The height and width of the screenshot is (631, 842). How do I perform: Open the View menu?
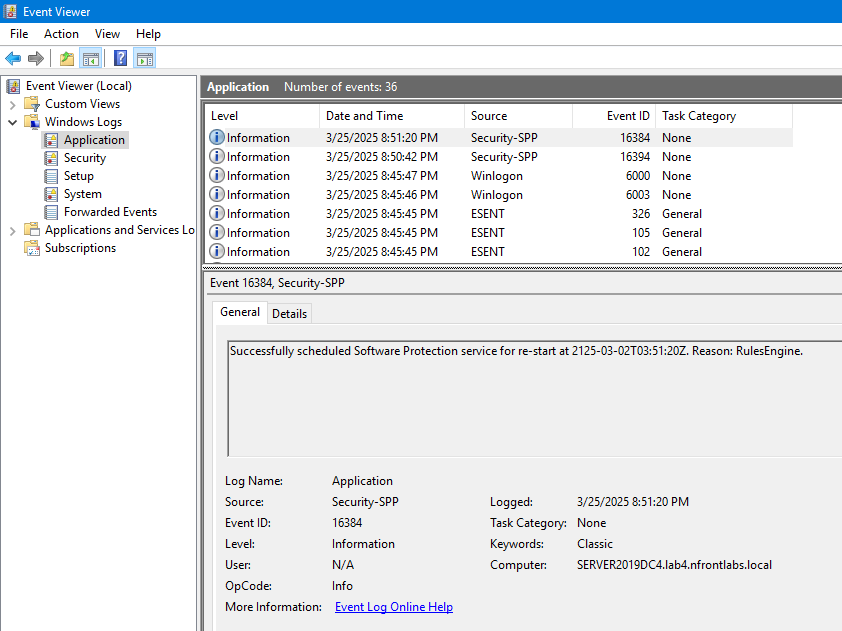coord(106,34)
